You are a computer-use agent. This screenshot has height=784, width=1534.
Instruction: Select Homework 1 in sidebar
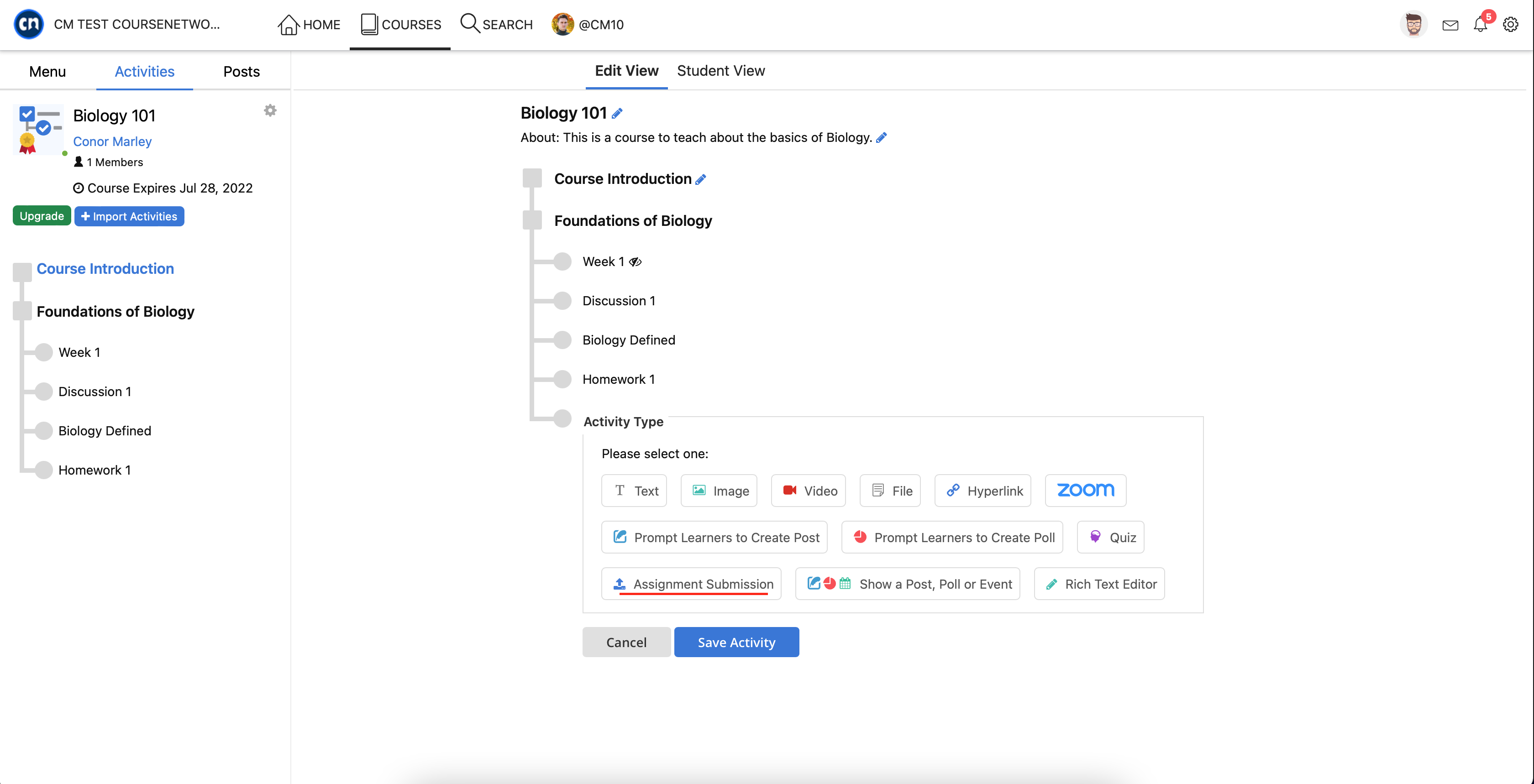tap(95, 470)
